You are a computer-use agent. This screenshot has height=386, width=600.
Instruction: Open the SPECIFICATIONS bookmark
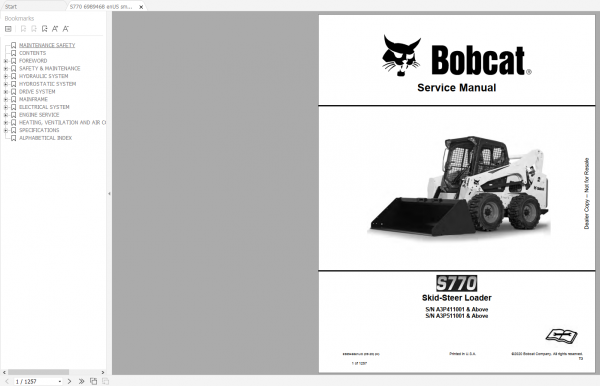point(39,130)
